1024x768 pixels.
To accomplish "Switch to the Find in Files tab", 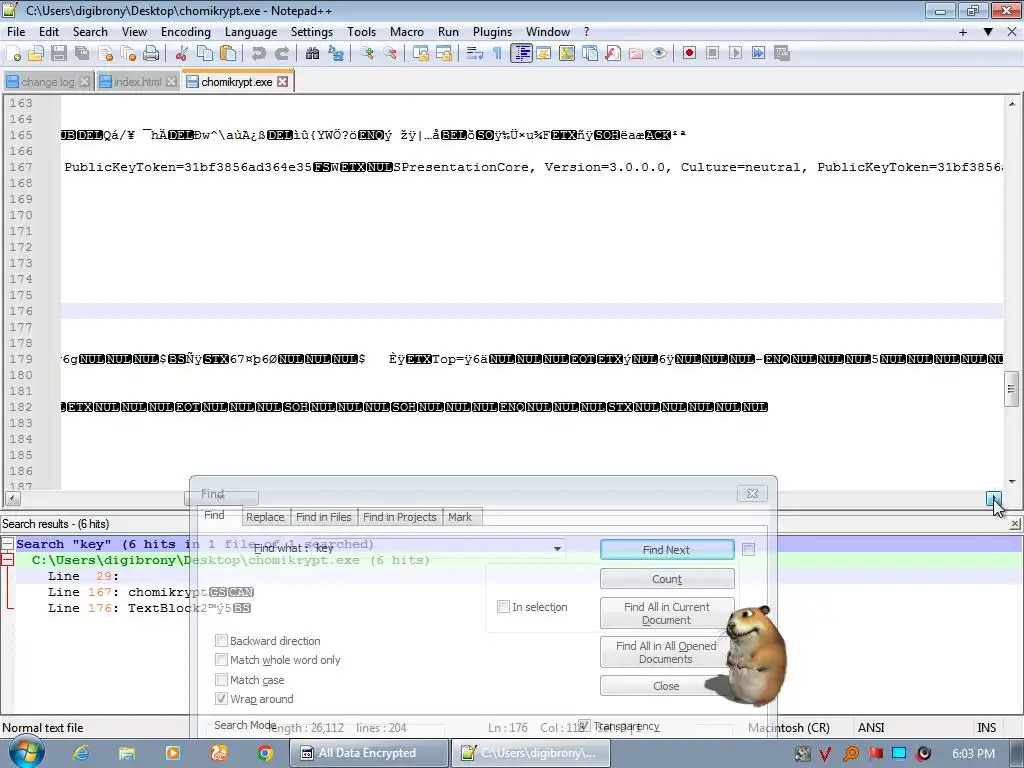I will pyautogui.click(x=323, y=517).
